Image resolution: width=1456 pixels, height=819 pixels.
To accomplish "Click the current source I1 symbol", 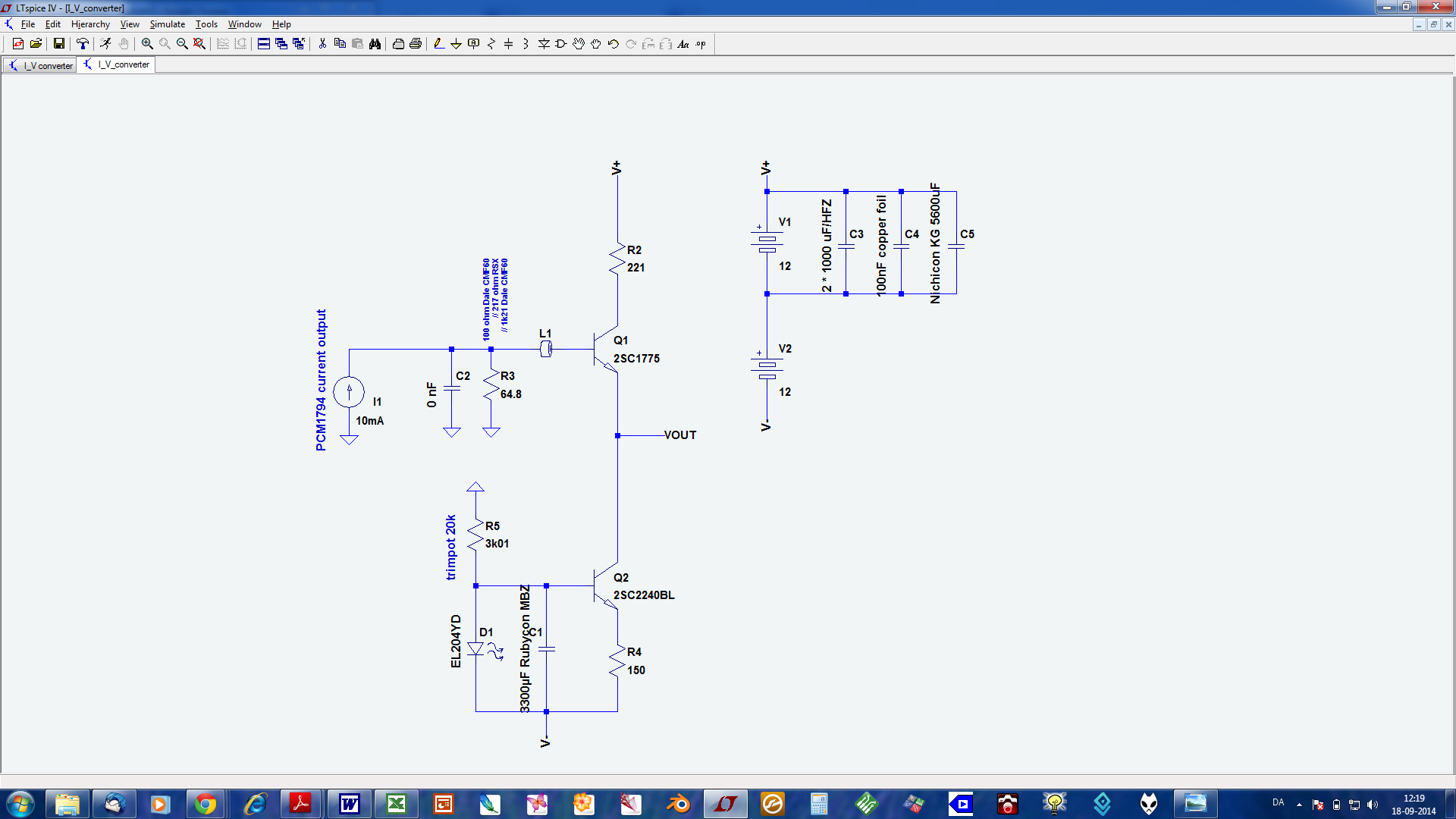I will pyautogui.click(x=349, y=392).
